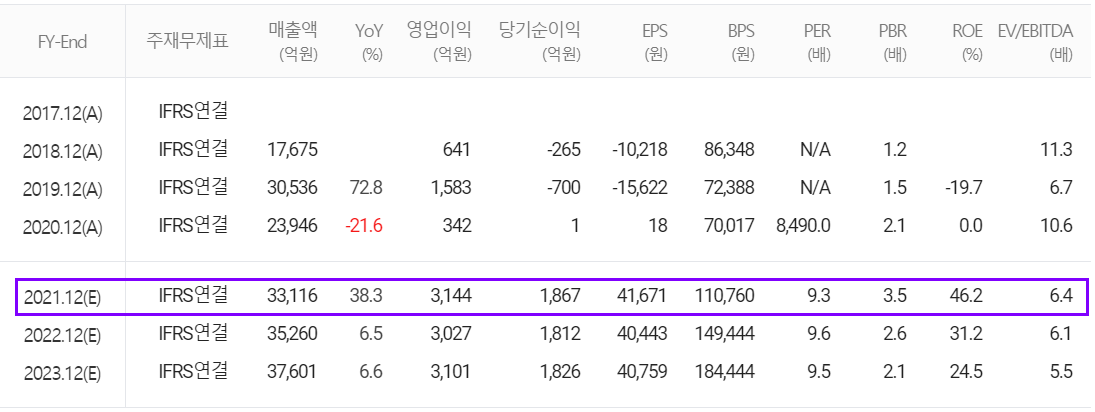Click the BPS value 110,760

(x=725, y=296)
